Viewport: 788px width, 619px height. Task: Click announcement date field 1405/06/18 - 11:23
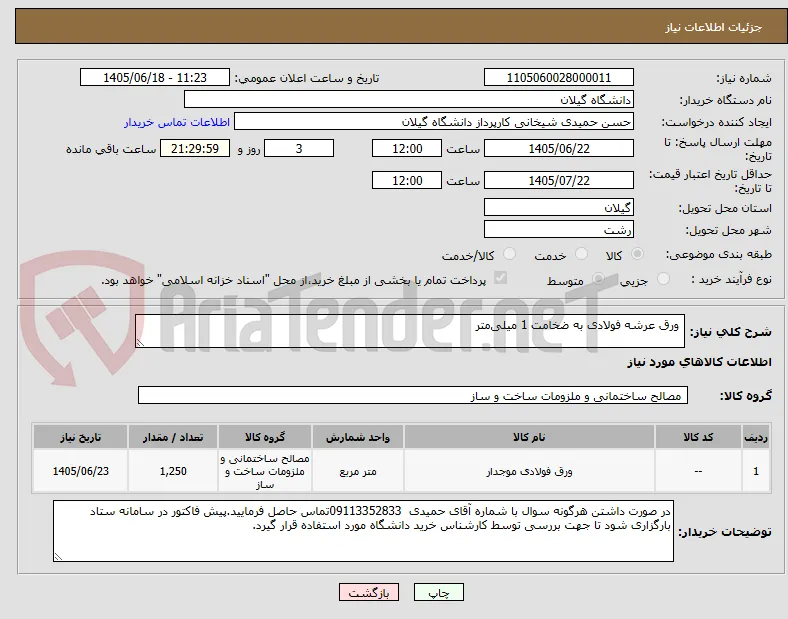tap(155, 77)
